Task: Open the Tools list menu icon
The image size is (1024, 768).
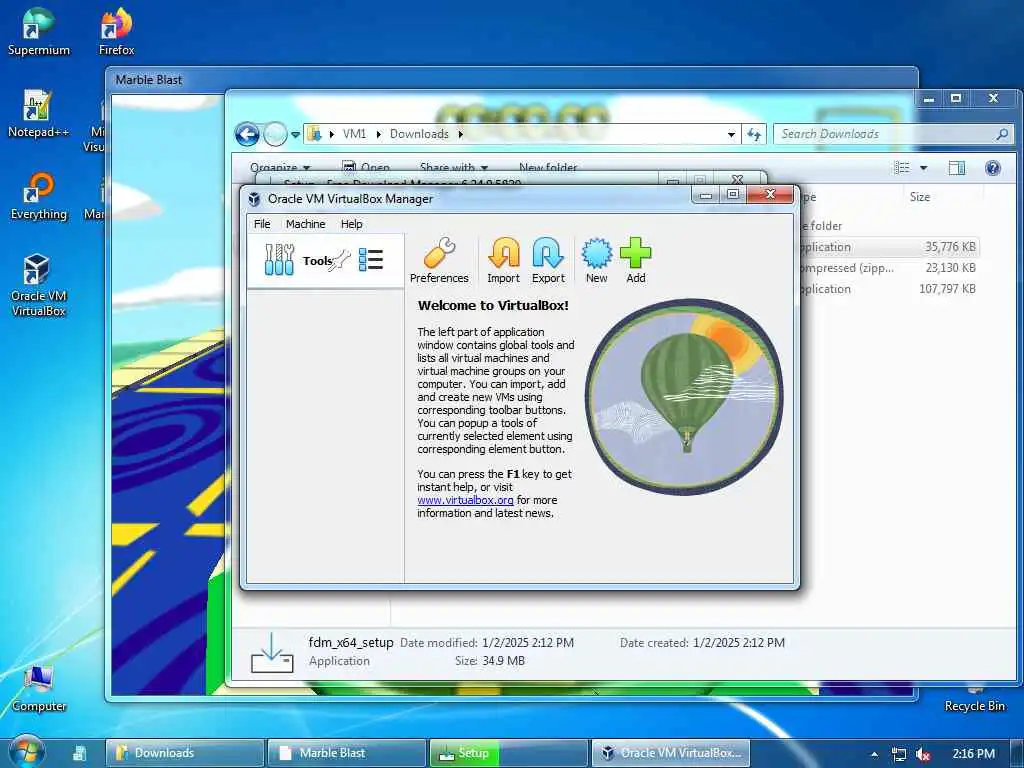Action: coord(371,260)
